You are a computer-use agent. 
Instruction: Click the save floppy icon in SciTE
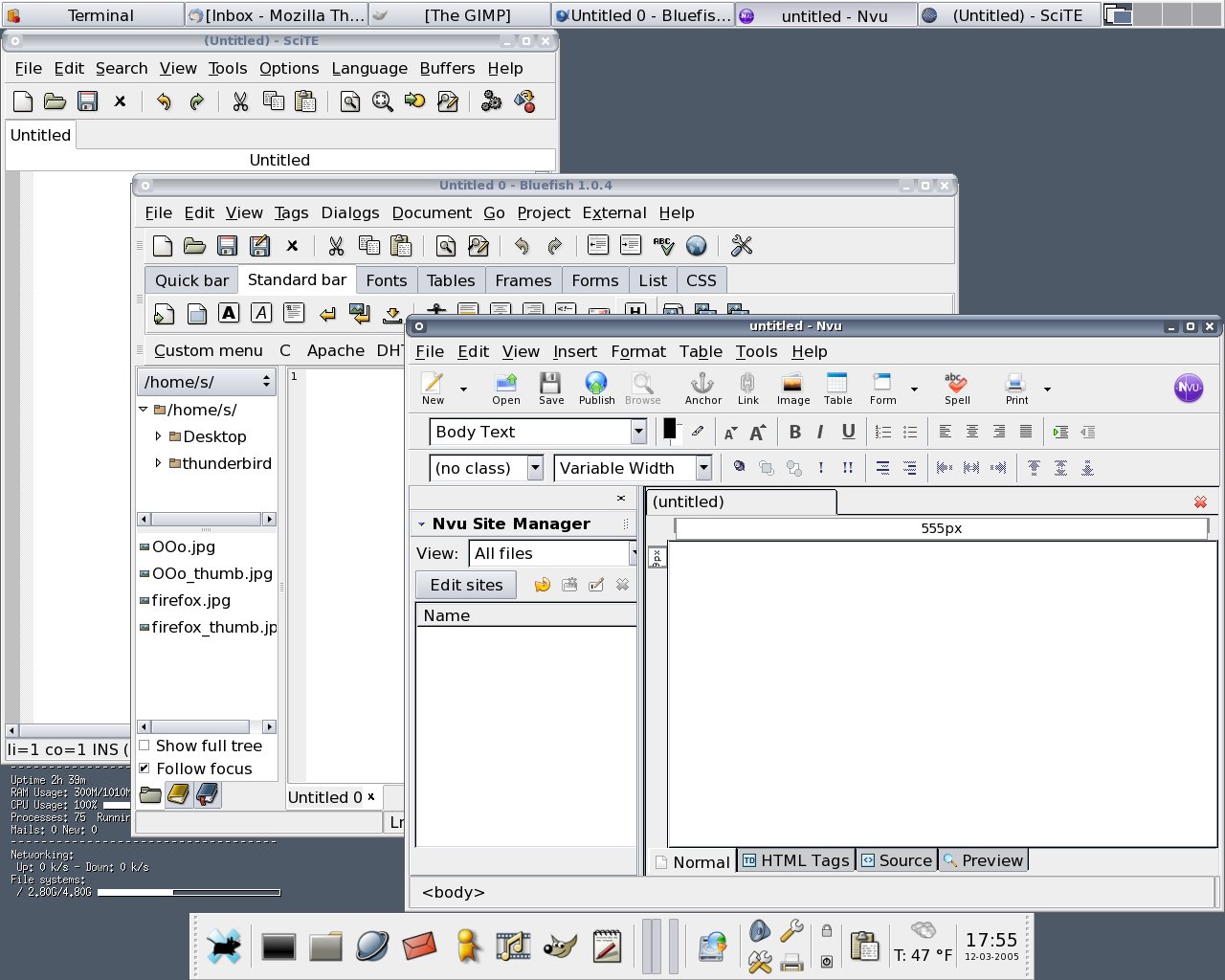click(x=87, y=100)
